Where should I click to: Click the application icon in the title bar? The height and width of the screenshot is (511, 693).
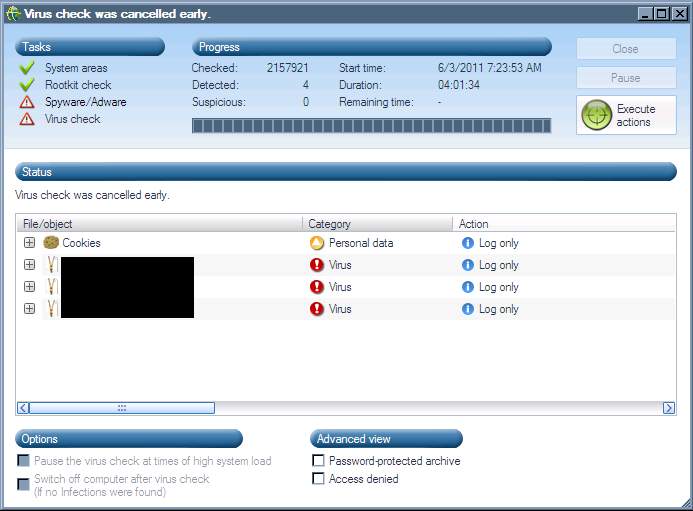point(13,14)
